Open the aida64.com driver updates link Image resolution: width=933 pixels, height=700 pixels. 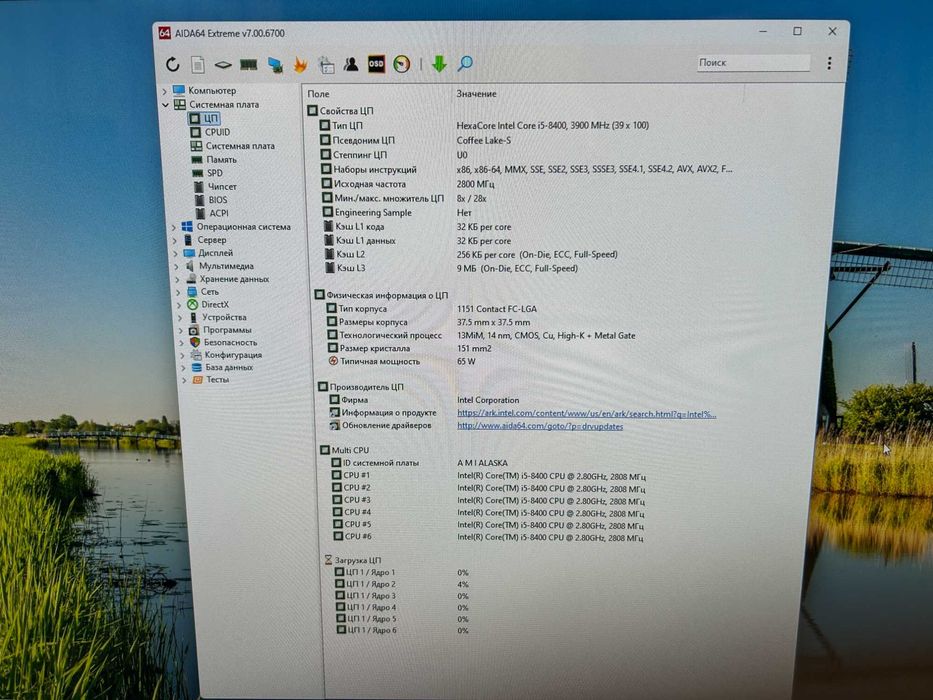(x=540, y=426)
